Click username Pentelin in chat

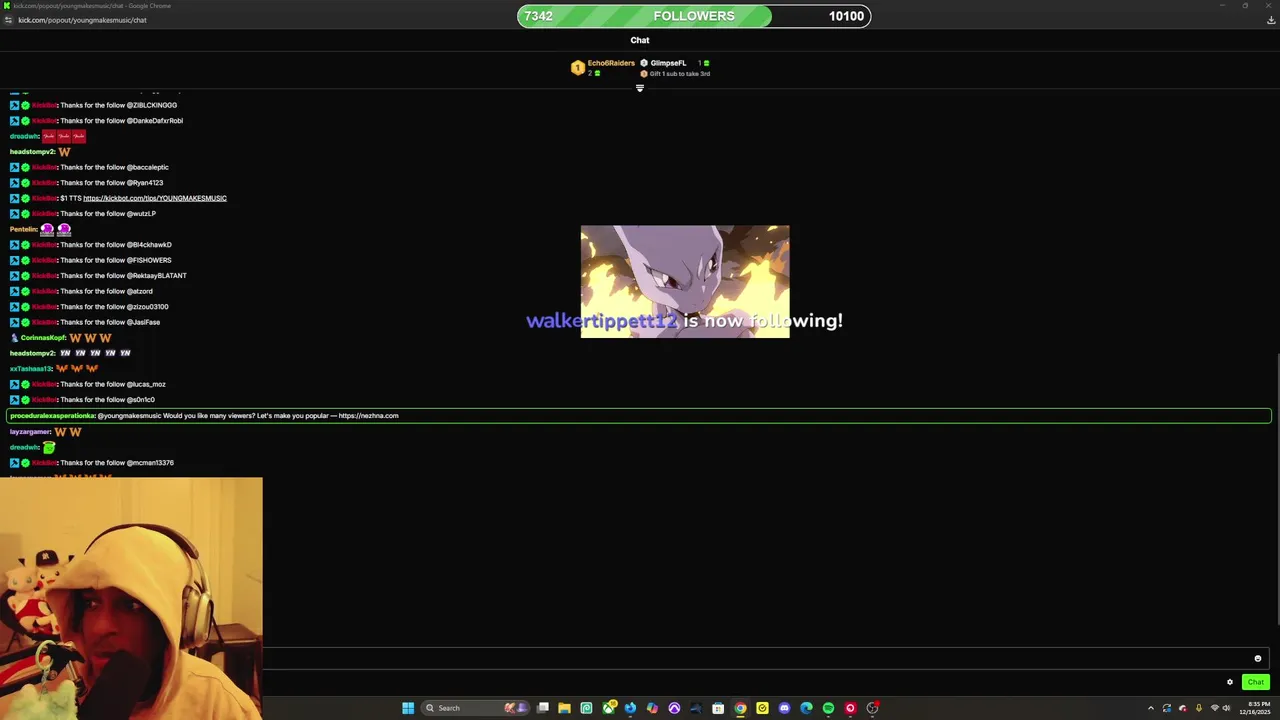tap(23, 229)
